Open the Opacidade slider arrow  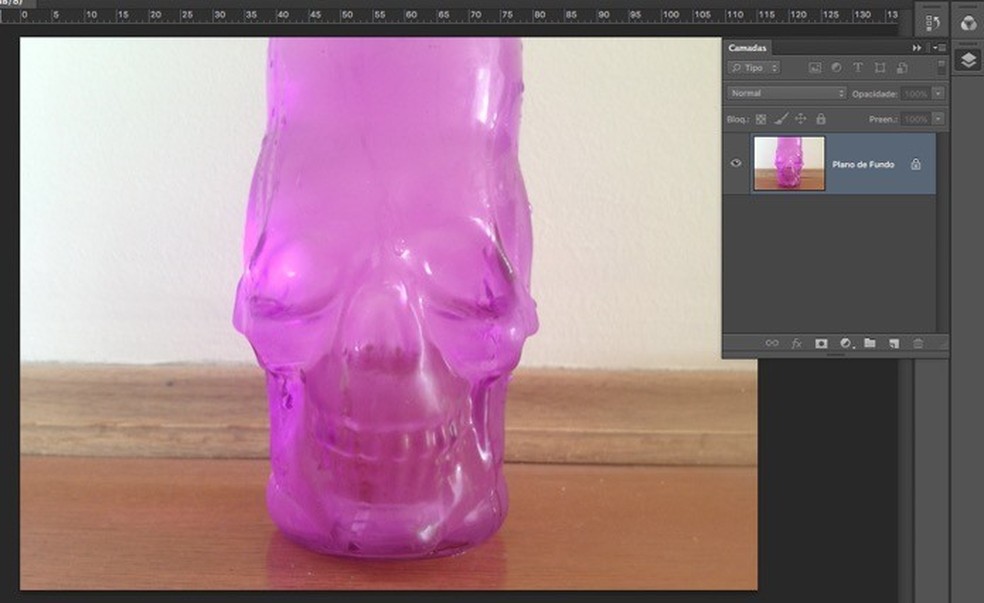[x=938, y=93]
